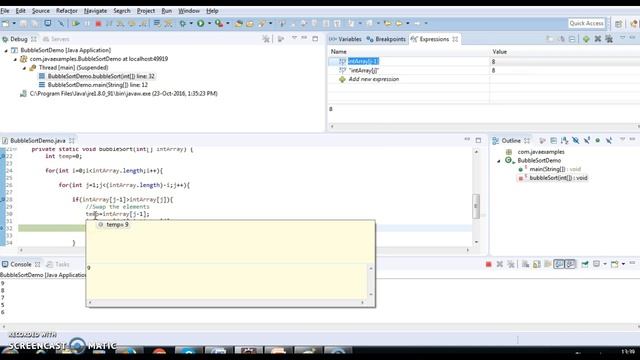Image resolution: width=640 pixels, height=360 pixels.
Task: Toggle breakpoint marker on line 22
Action: (x=2, y=156)
